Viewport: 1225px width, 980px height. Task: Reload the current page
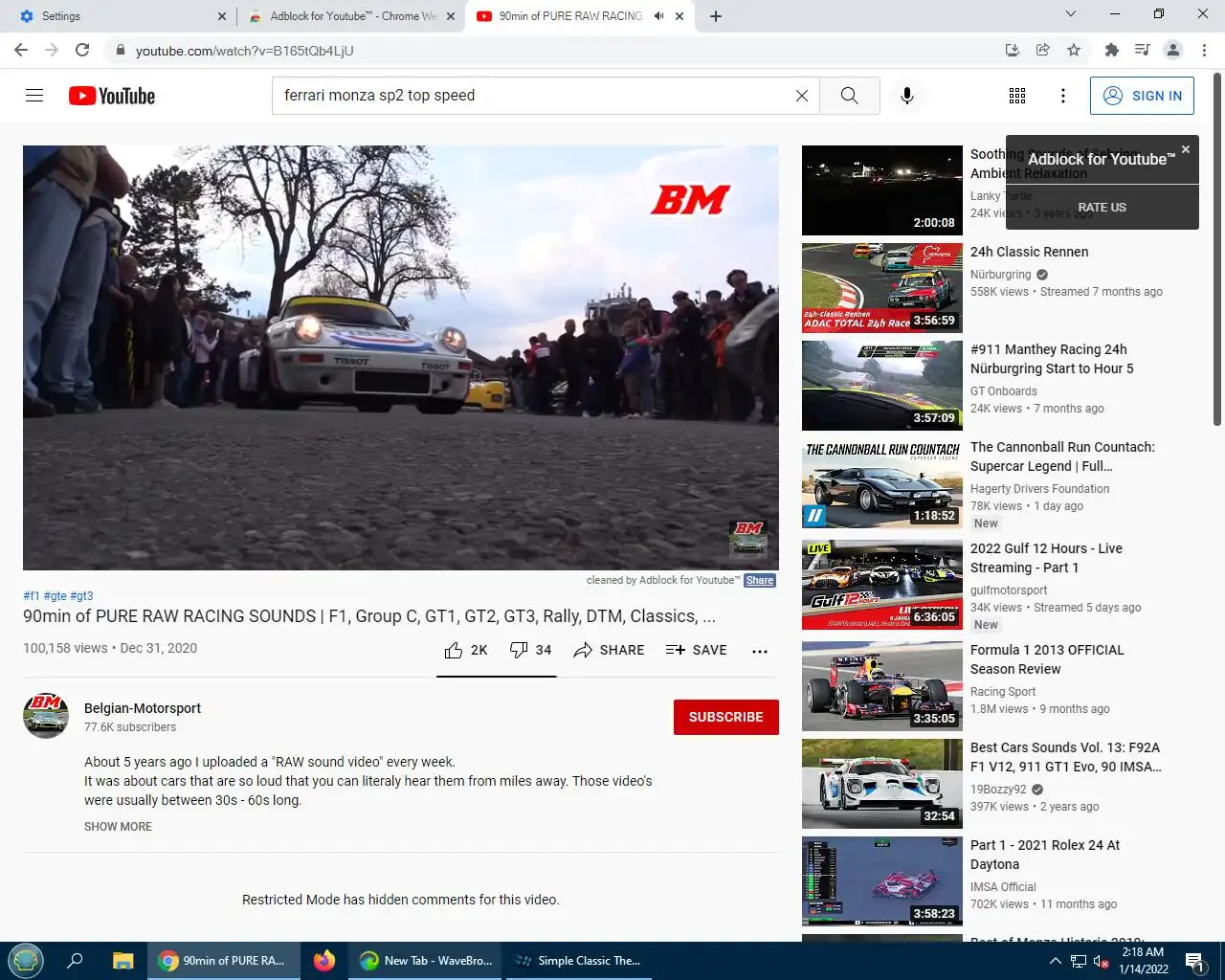82,50
